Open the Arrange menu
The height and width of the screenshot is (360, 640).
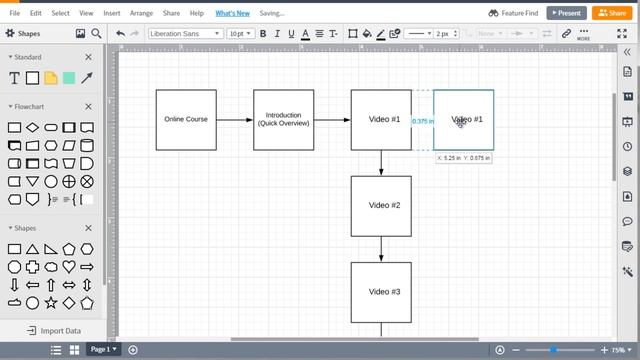point(141,13)
